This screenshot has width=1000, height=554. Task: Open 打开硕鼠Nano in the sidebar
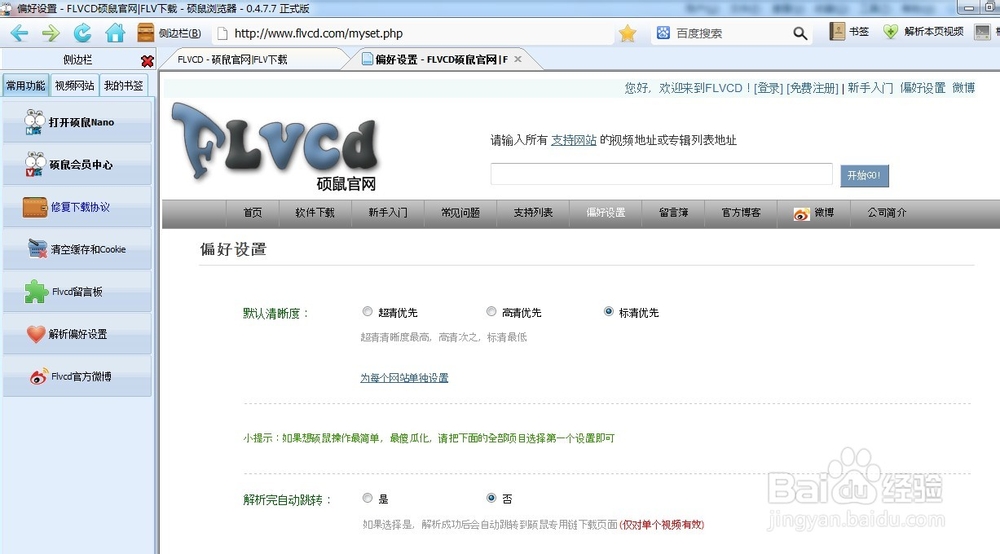coord(77,122)
